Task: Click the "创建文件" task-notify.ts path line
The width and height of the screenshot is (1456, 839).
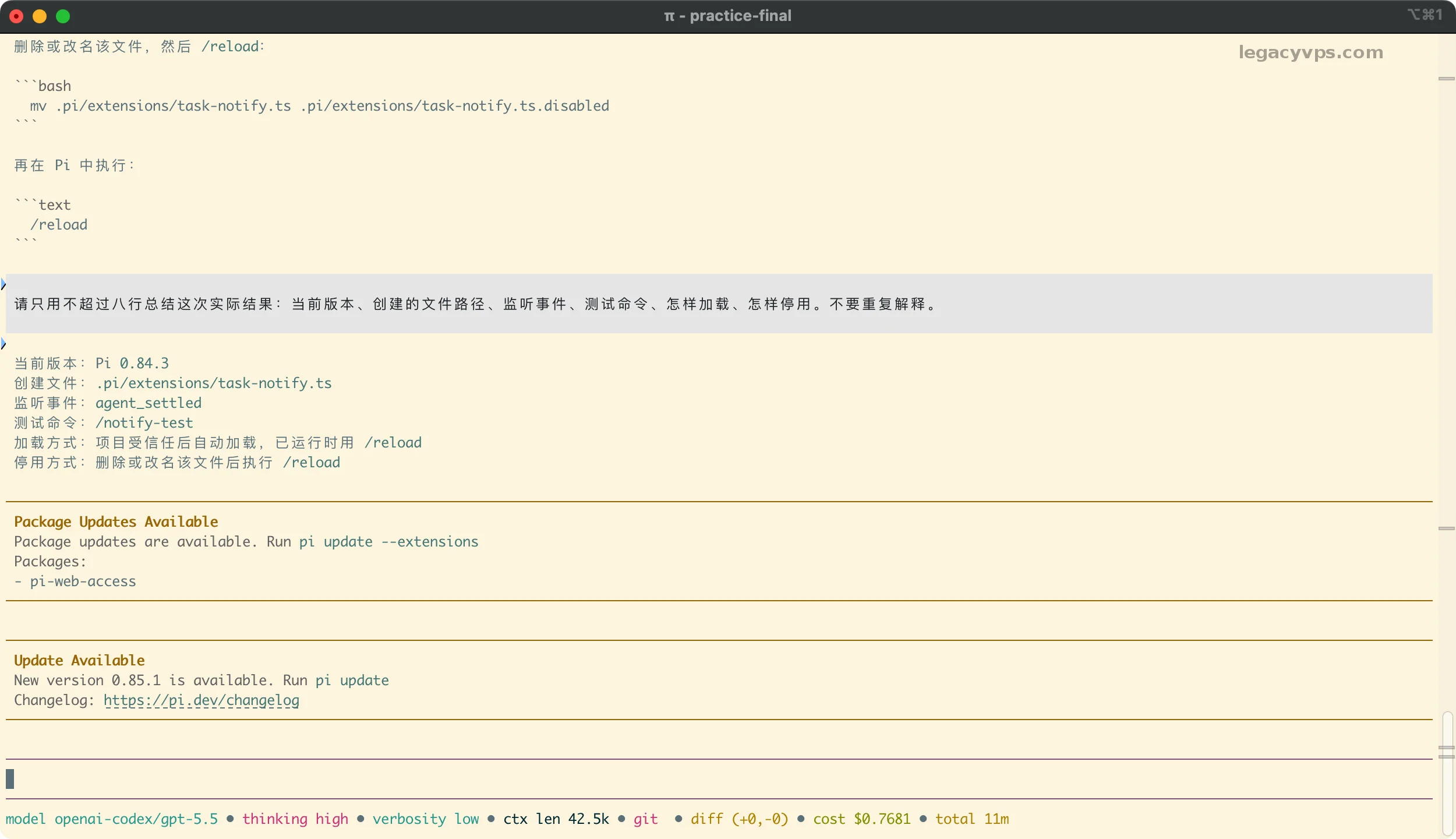Action: point(173,383)
